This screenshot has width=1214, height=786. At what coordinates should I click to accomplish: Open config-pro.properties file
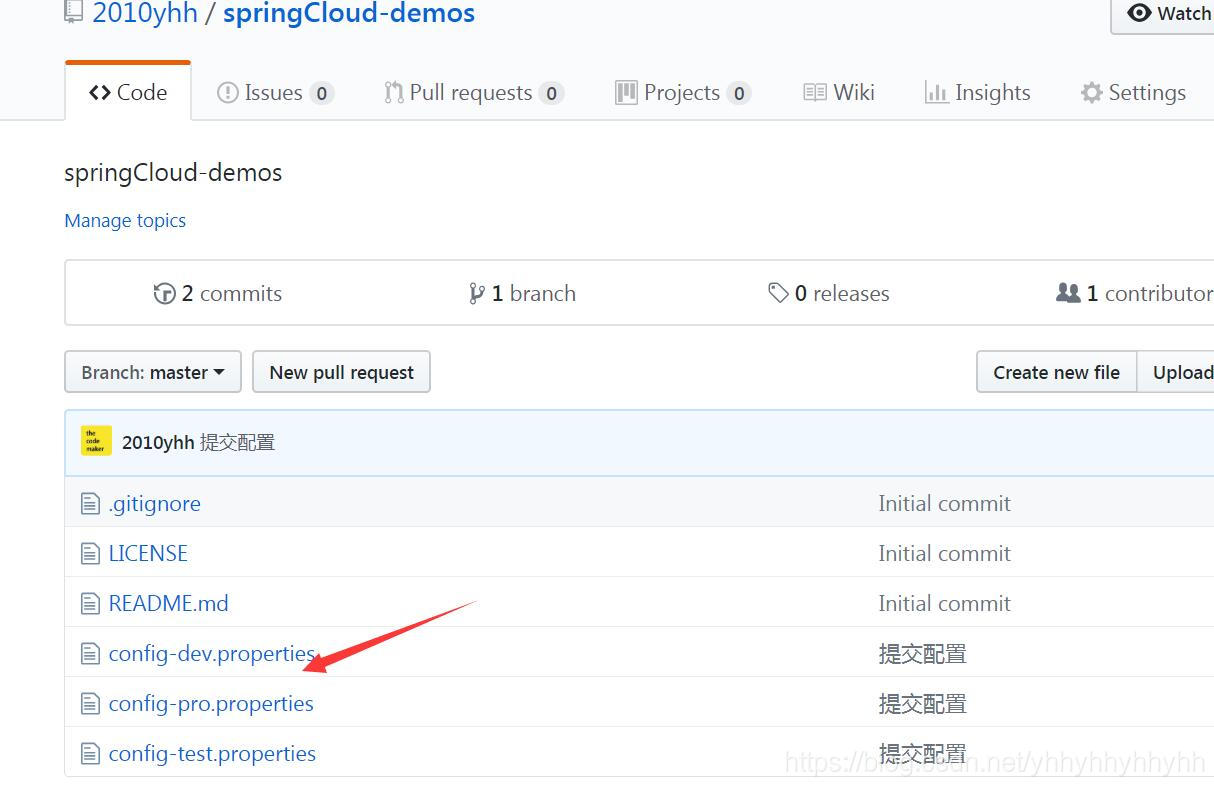(211, 704)
